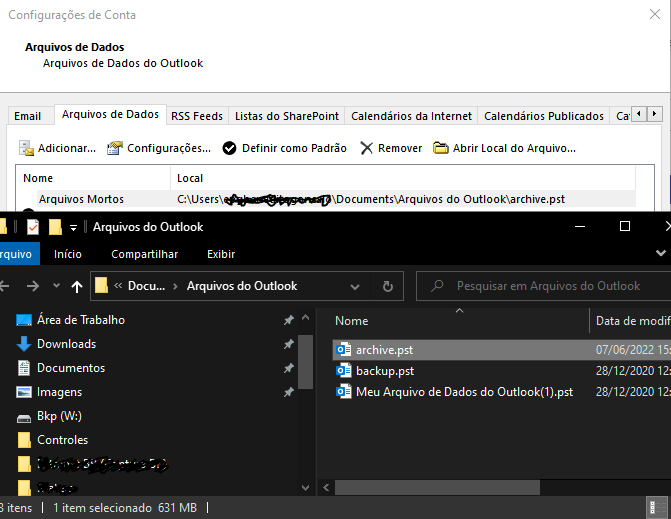
Task: Go forward with the Explorer forward arrow
Action: tap(33, 286)
